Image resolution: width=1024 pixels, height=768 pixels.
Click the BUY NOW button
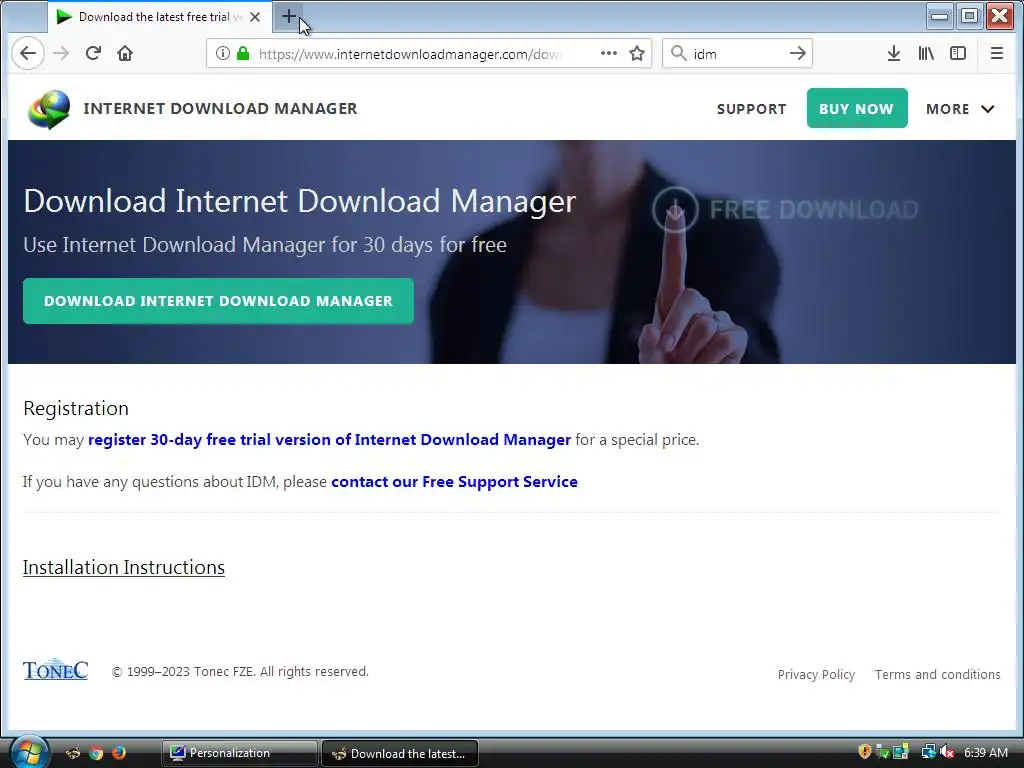(x=857, y=108)
